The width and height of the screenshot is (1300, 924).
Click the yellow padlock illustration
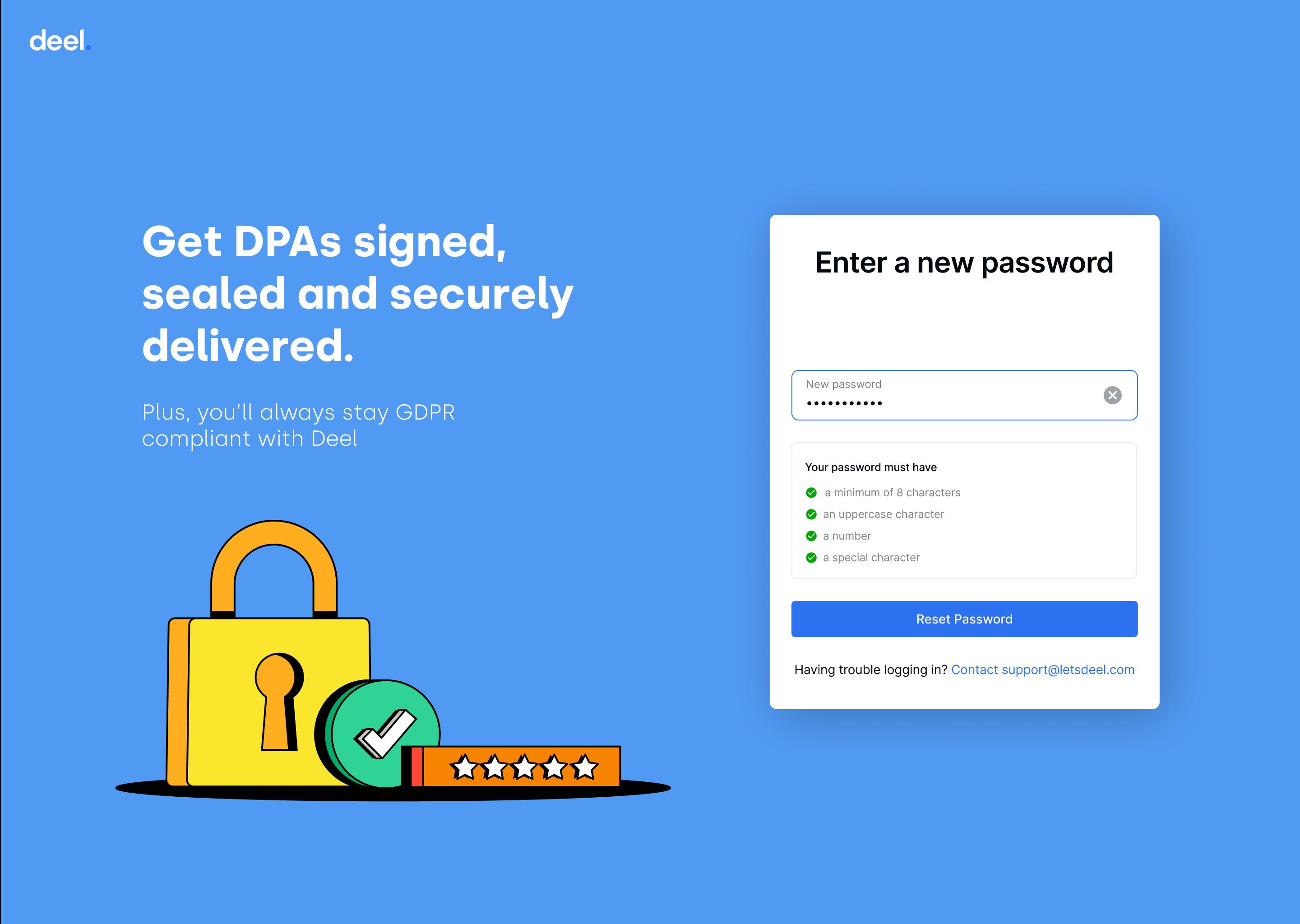click(268, 654)
